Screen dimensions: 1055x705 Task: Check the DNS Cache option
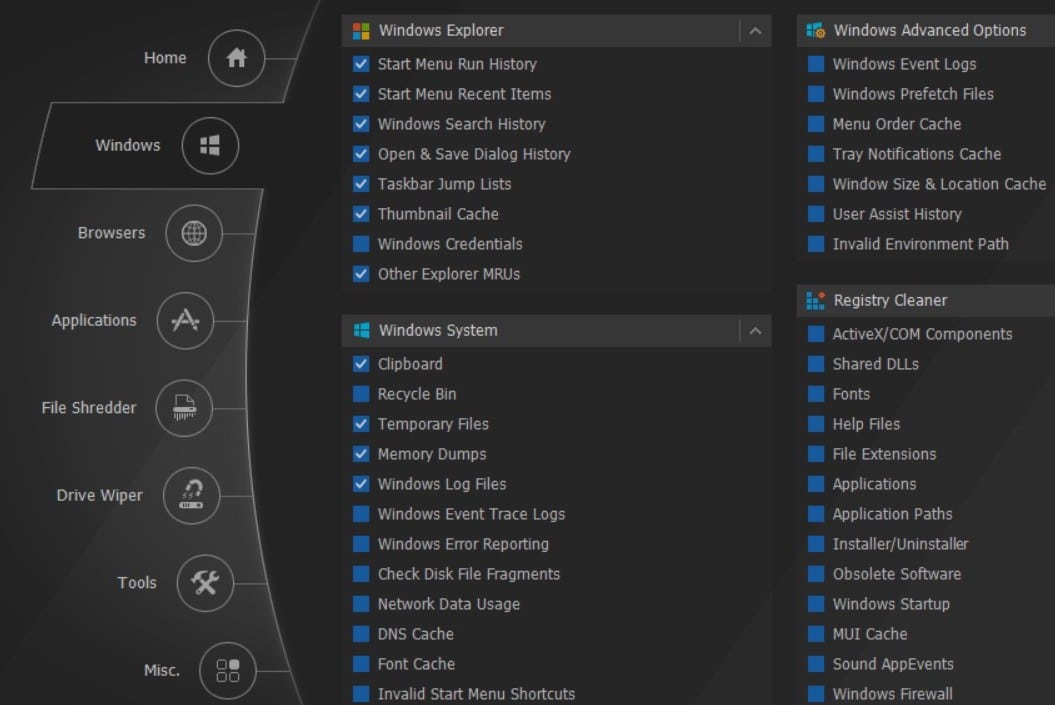[361, 634]
